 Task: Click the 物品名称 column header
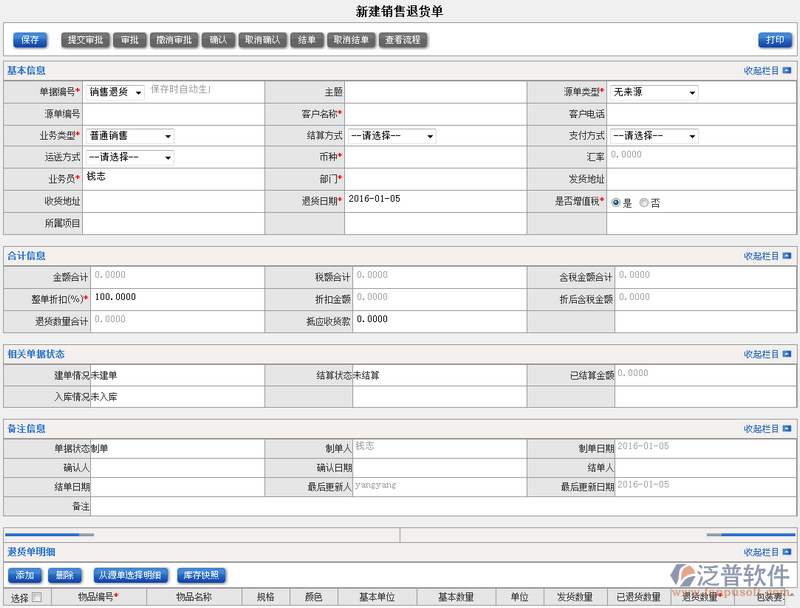(194, 597)
